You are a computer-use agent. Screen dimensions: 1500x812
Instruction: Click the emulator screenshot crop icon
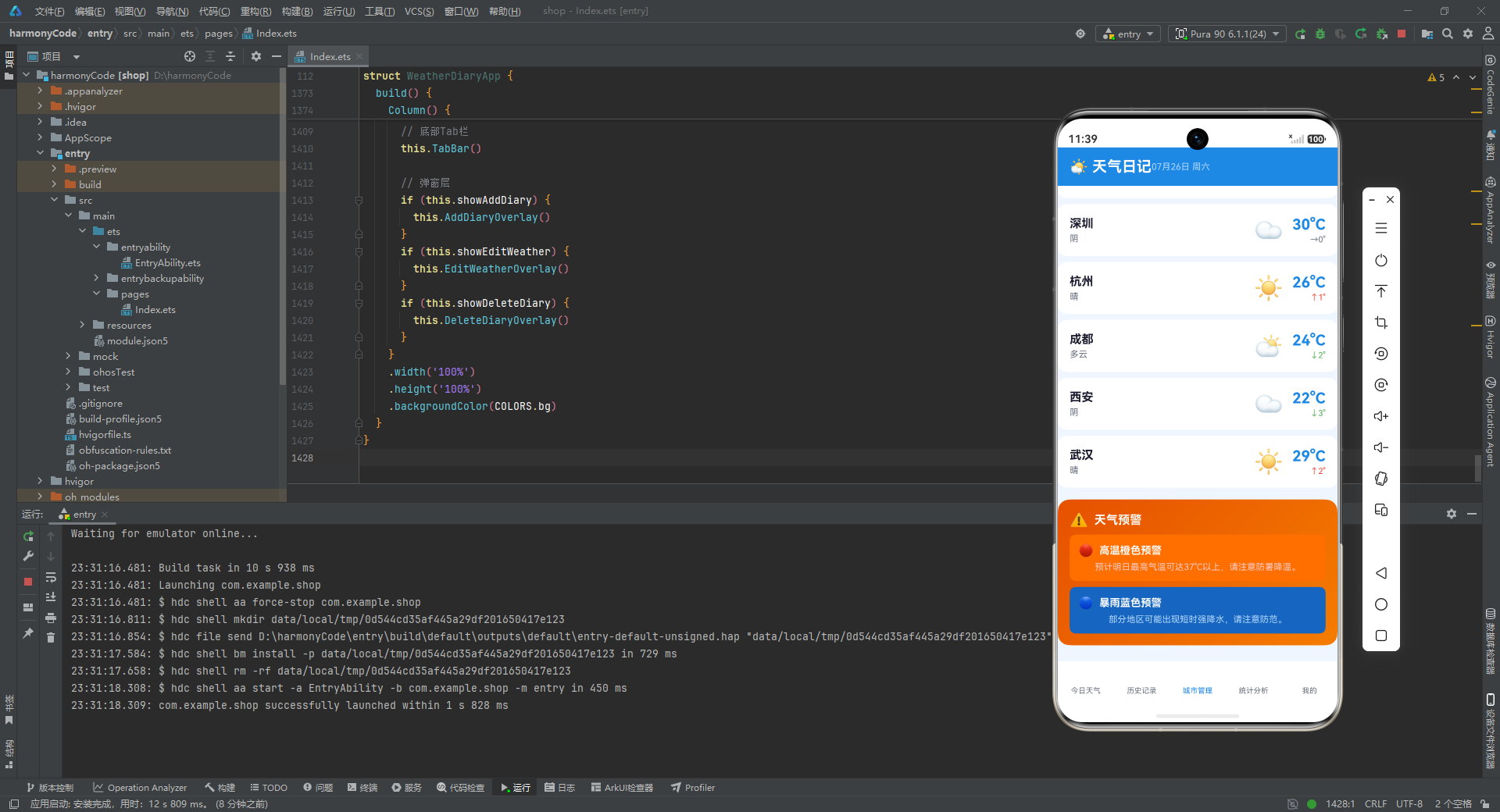pos(1381,322)
